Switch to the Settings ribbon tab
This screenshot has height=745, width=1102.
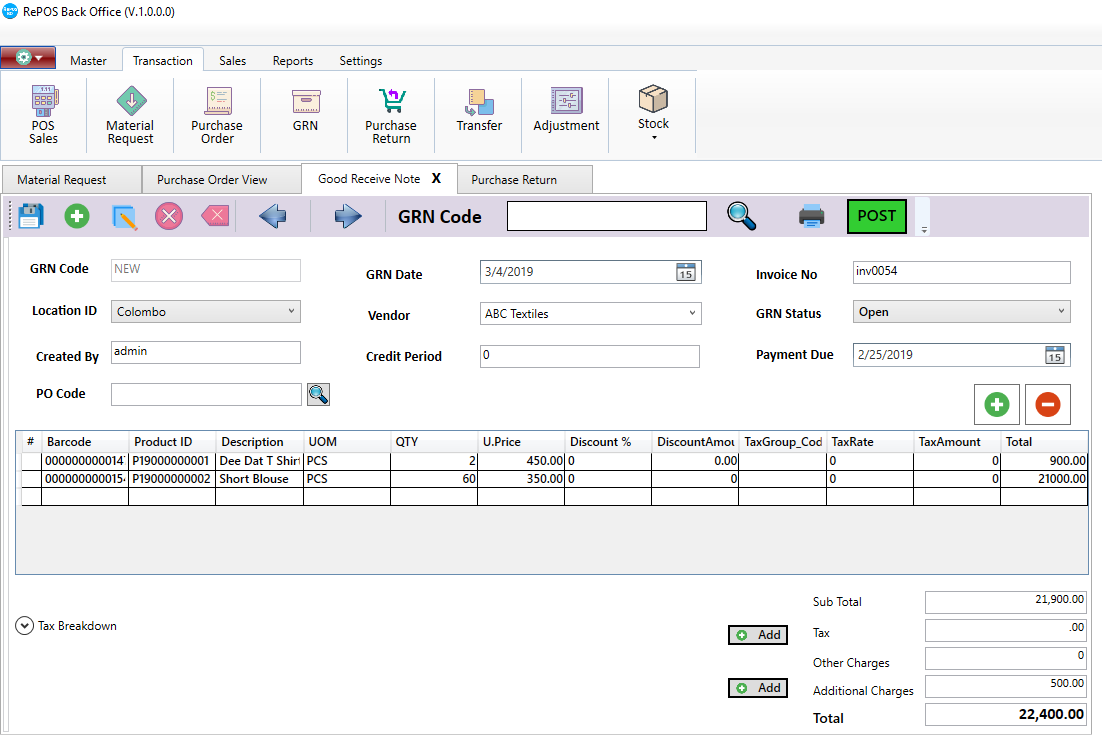[x=361, y=60]
